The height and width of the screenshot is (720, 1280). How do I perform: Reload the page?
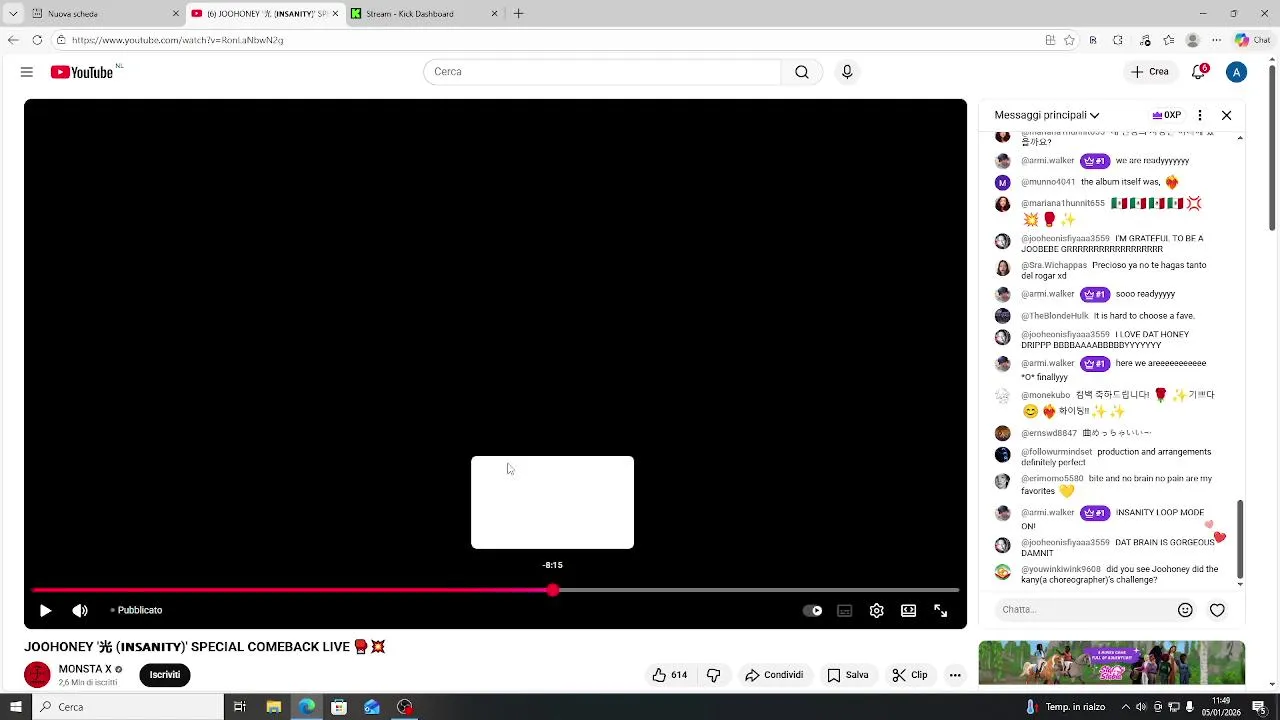[37, 40]
